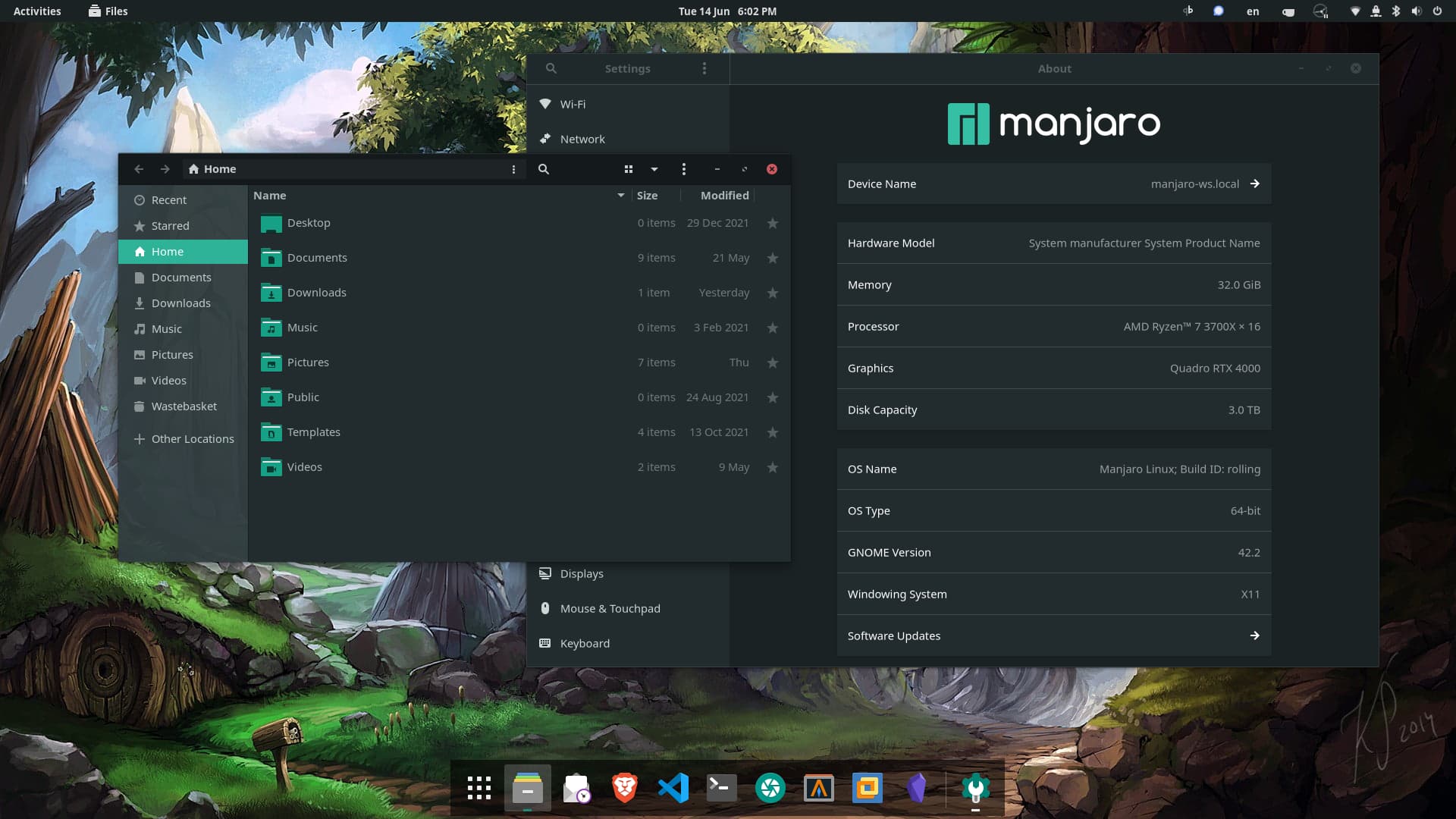The width and height of the screenshot is (1456, 819).
Task: Star the Pictures folder row
Action: pyautogui.click(x=773, y=362)
